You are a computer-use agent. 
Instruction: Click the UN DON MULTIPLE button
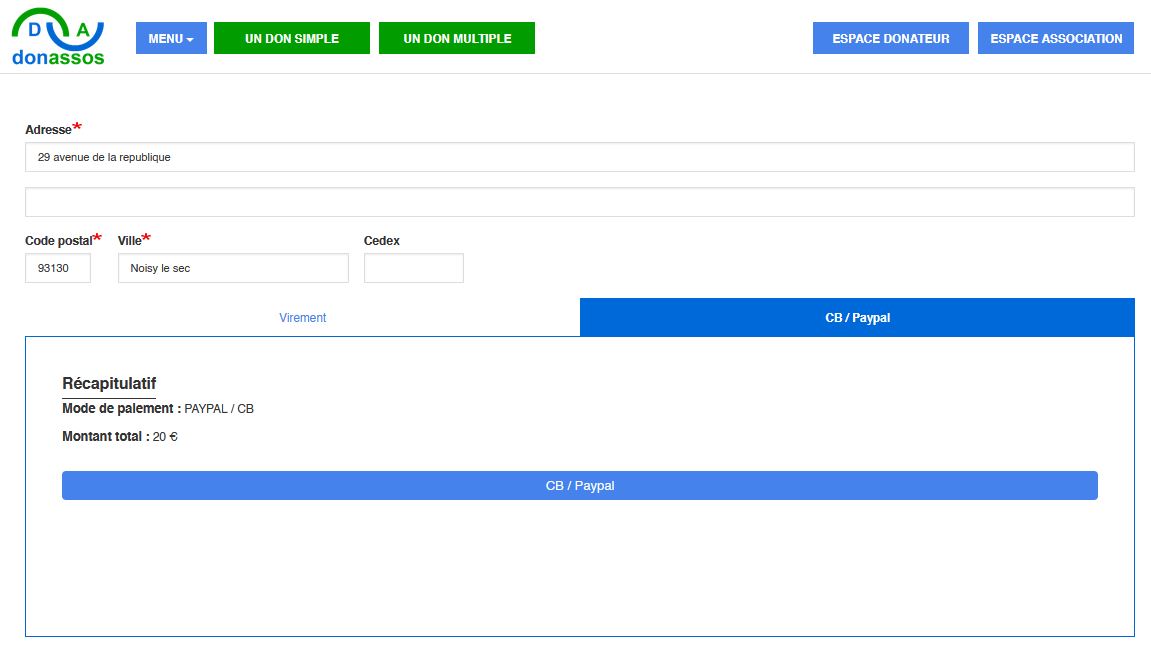pyautogui.click(x=457, y=38)
